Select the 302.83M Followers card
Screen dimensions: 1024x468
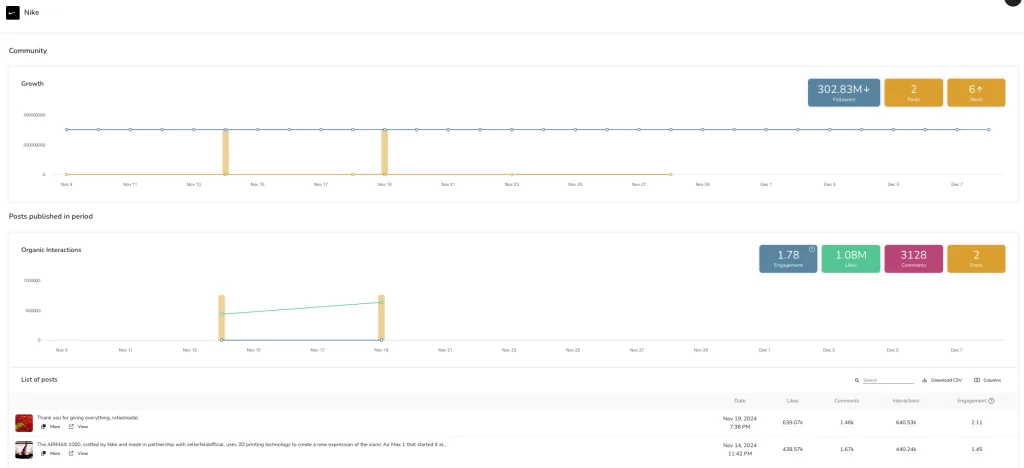(x=844, y=93)
